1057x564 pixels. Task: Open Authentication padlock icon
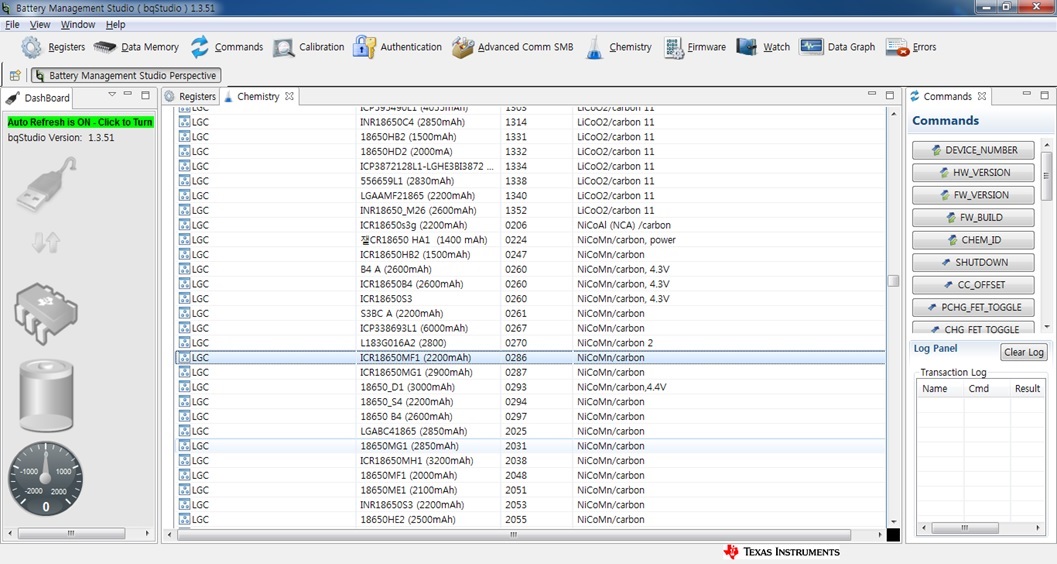click(x=364, y=47)
